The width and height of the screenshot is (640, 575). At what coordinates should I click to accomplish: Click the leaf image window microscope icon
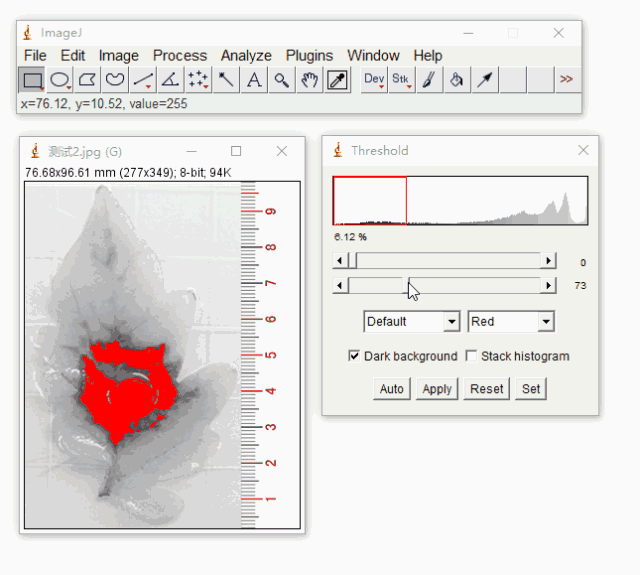pos(36,151)
